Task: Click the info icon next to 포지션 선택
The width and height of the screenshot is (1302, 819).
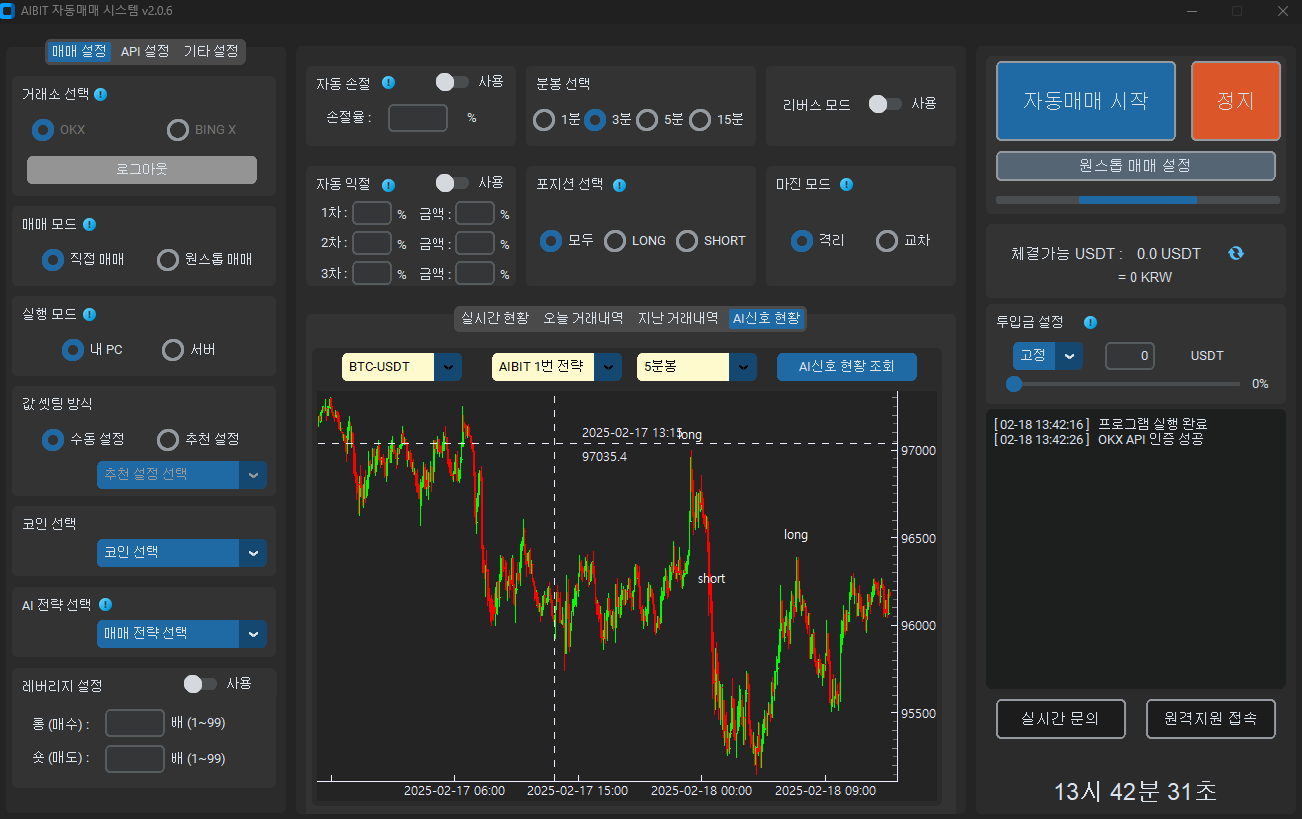Action: 619,185
